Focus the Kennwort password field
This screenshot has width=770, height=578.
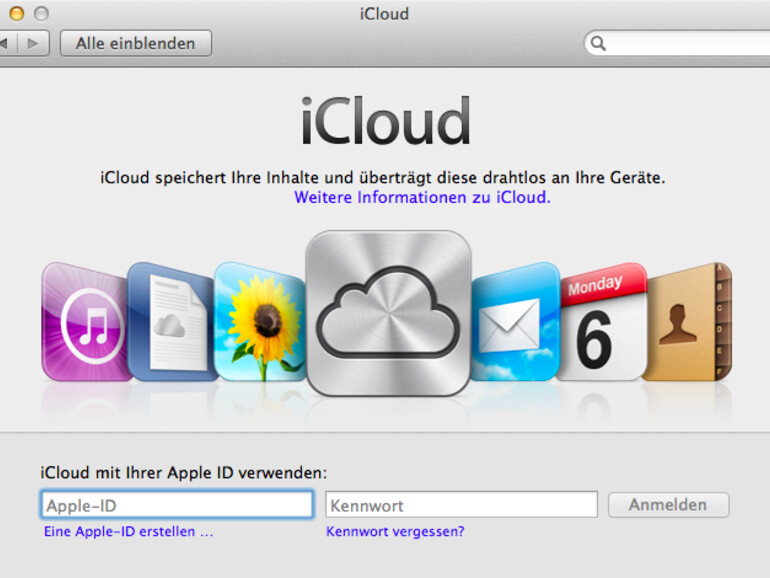461,504
